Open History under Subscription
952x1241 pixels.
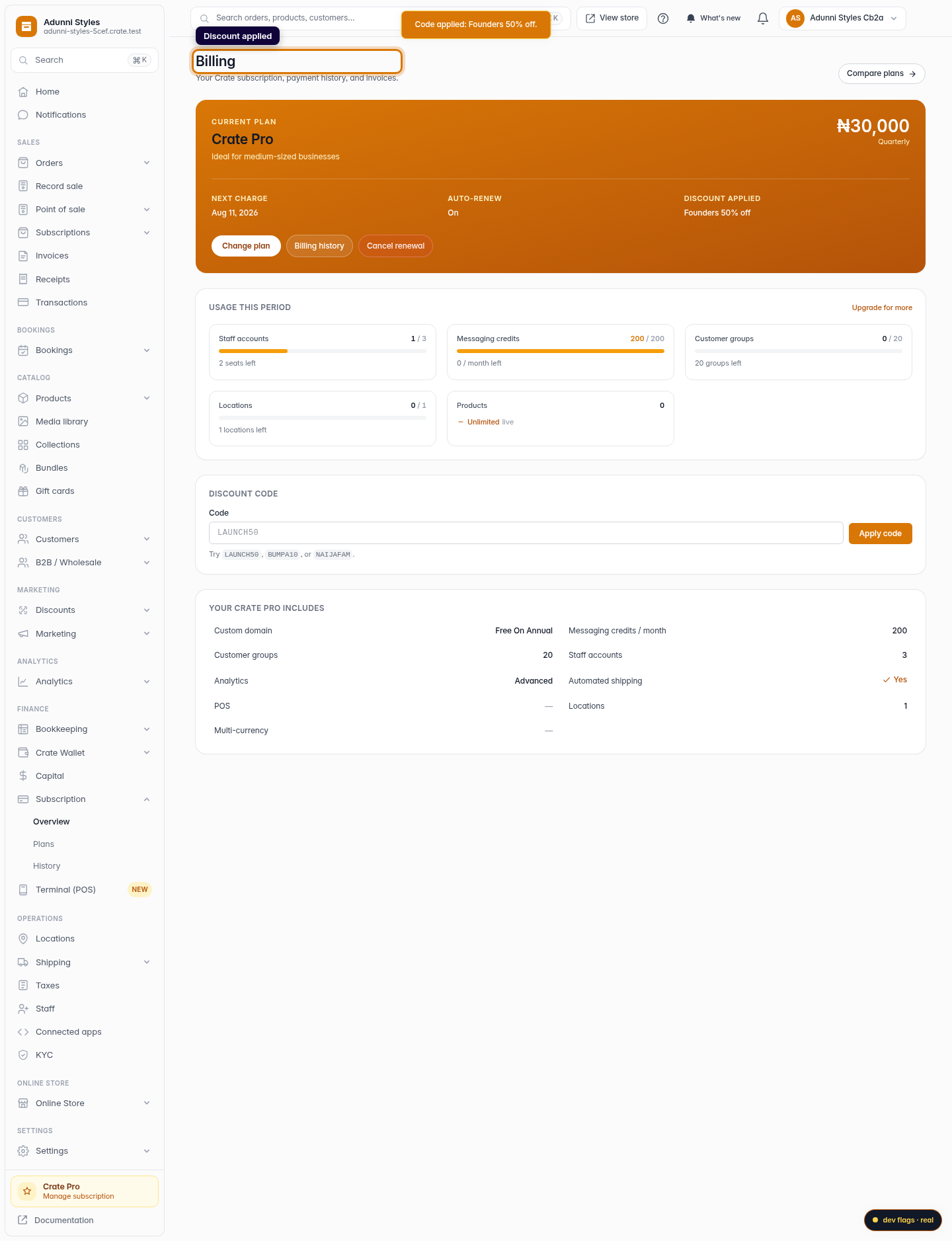[x=47, y=866]
